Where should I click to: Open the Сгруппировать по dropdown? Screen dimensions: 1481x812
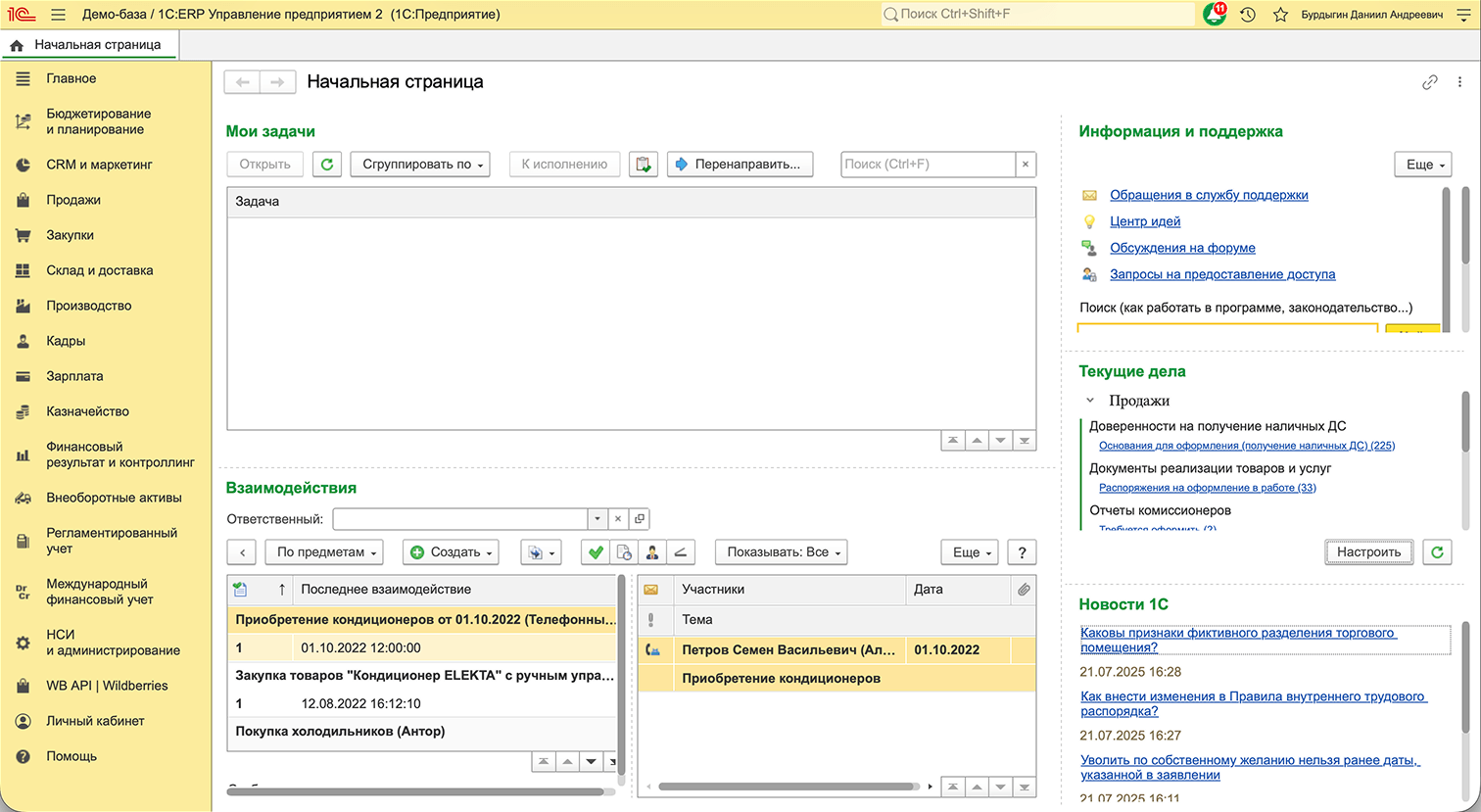coord(420,164)
